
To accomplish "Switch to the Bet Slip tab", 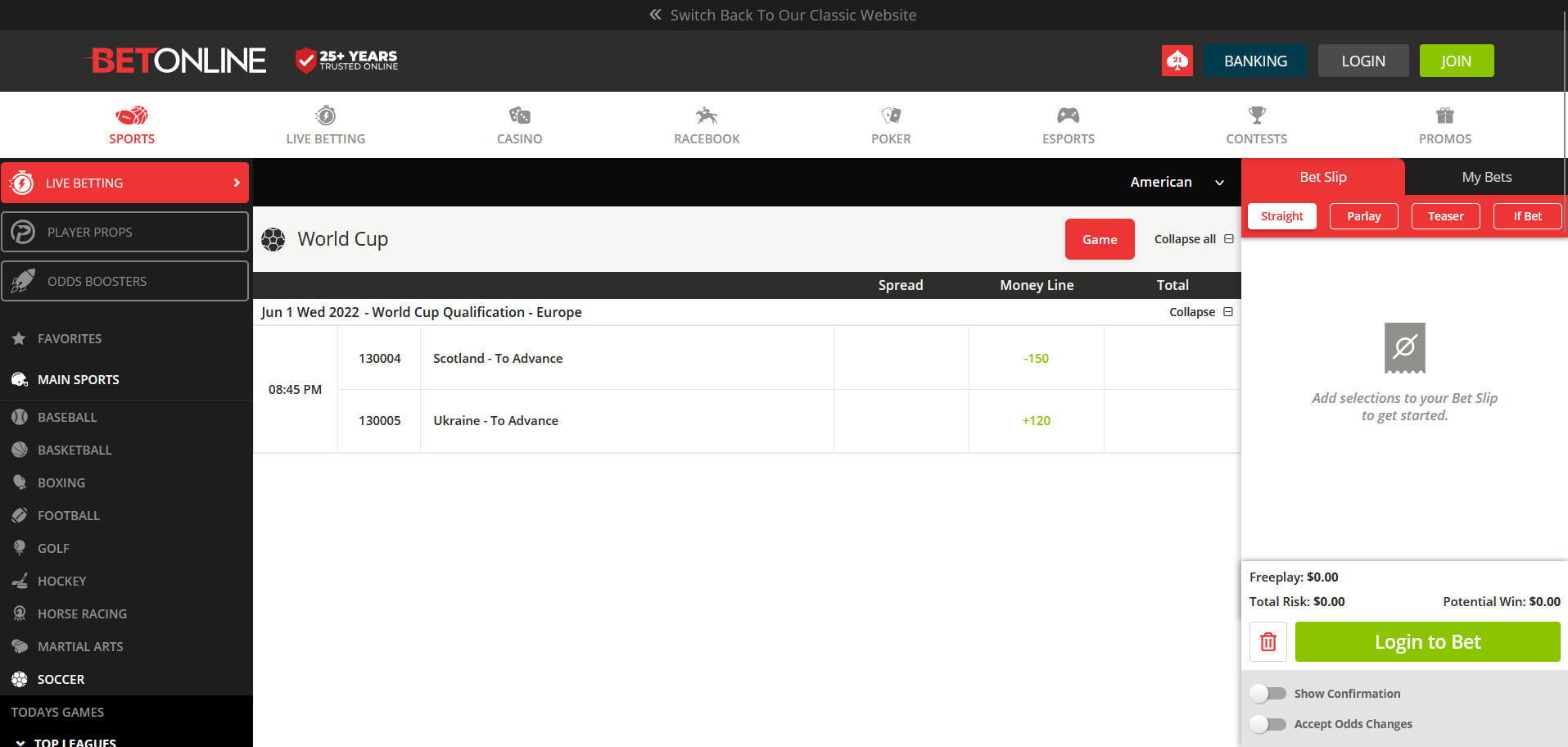I will click(x=1323, y=177).
